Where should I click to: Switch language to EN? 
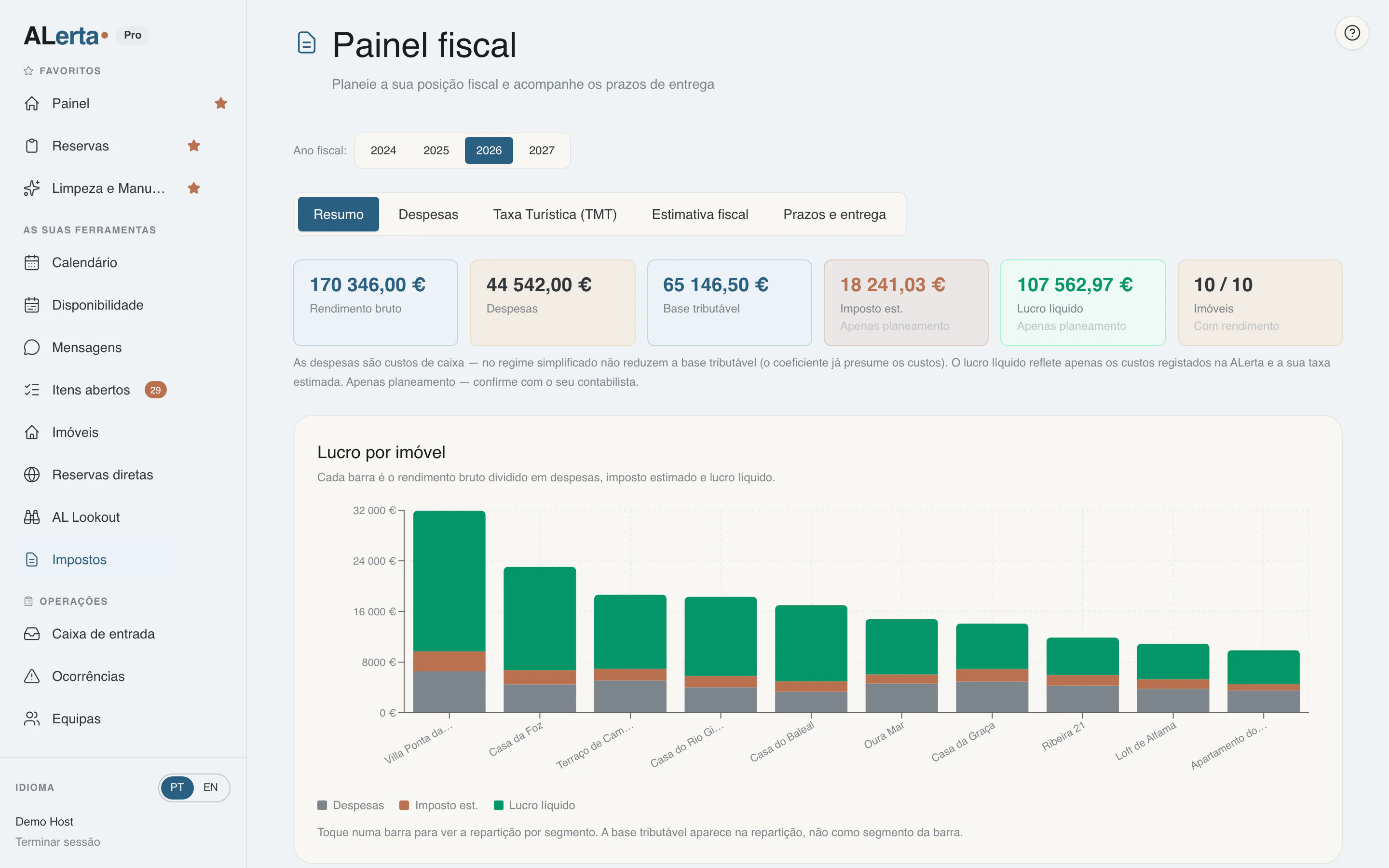211,787
